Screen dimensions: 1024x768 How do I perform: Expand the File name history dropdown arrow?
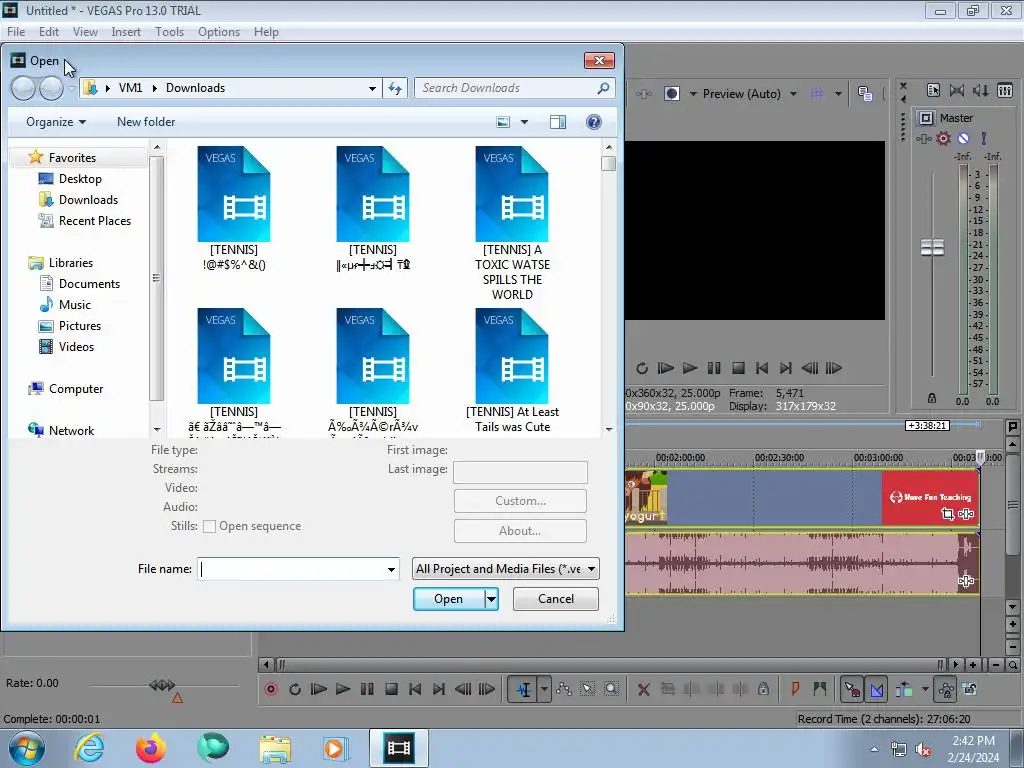pyautogui.click(x=391, y=569)
